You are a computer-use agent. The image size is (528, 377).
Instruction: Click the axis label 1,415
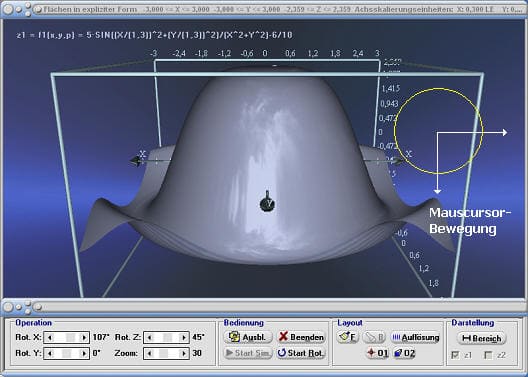click(391, 89)
